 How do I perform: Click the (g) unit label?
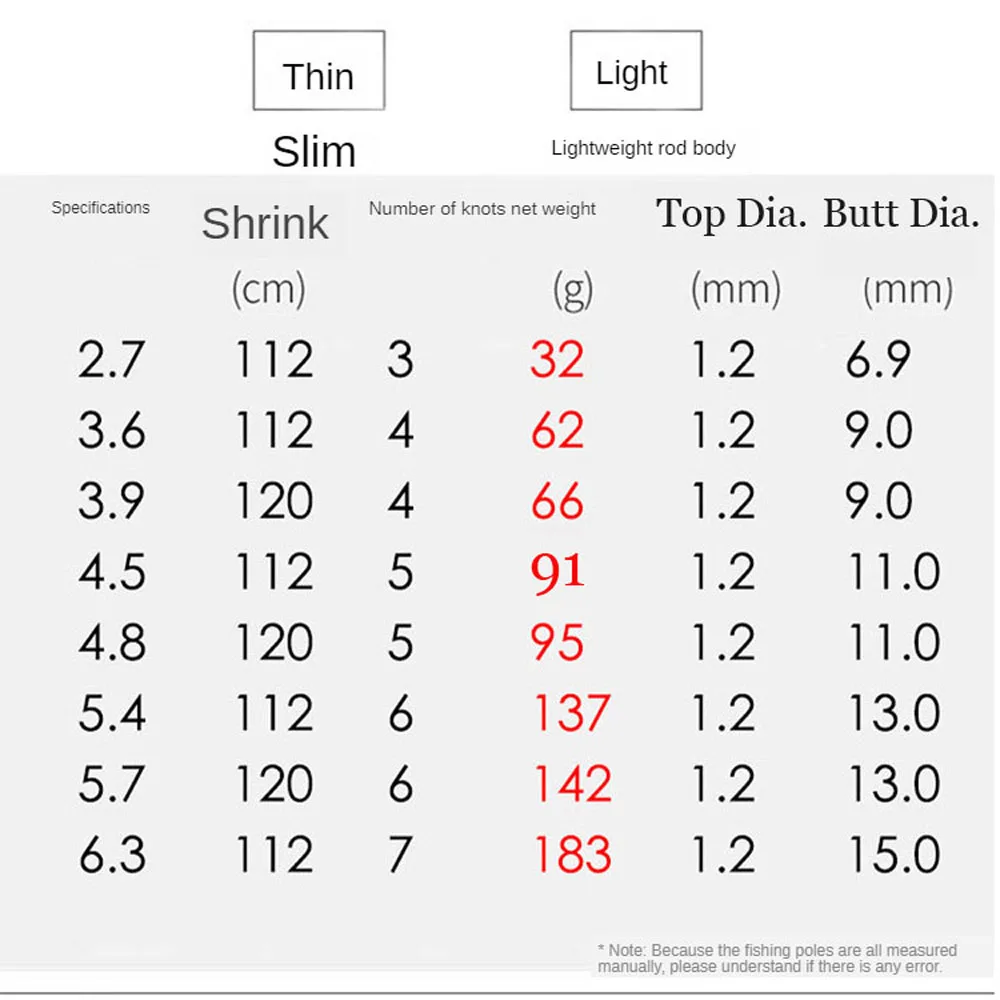pos(573,290)
